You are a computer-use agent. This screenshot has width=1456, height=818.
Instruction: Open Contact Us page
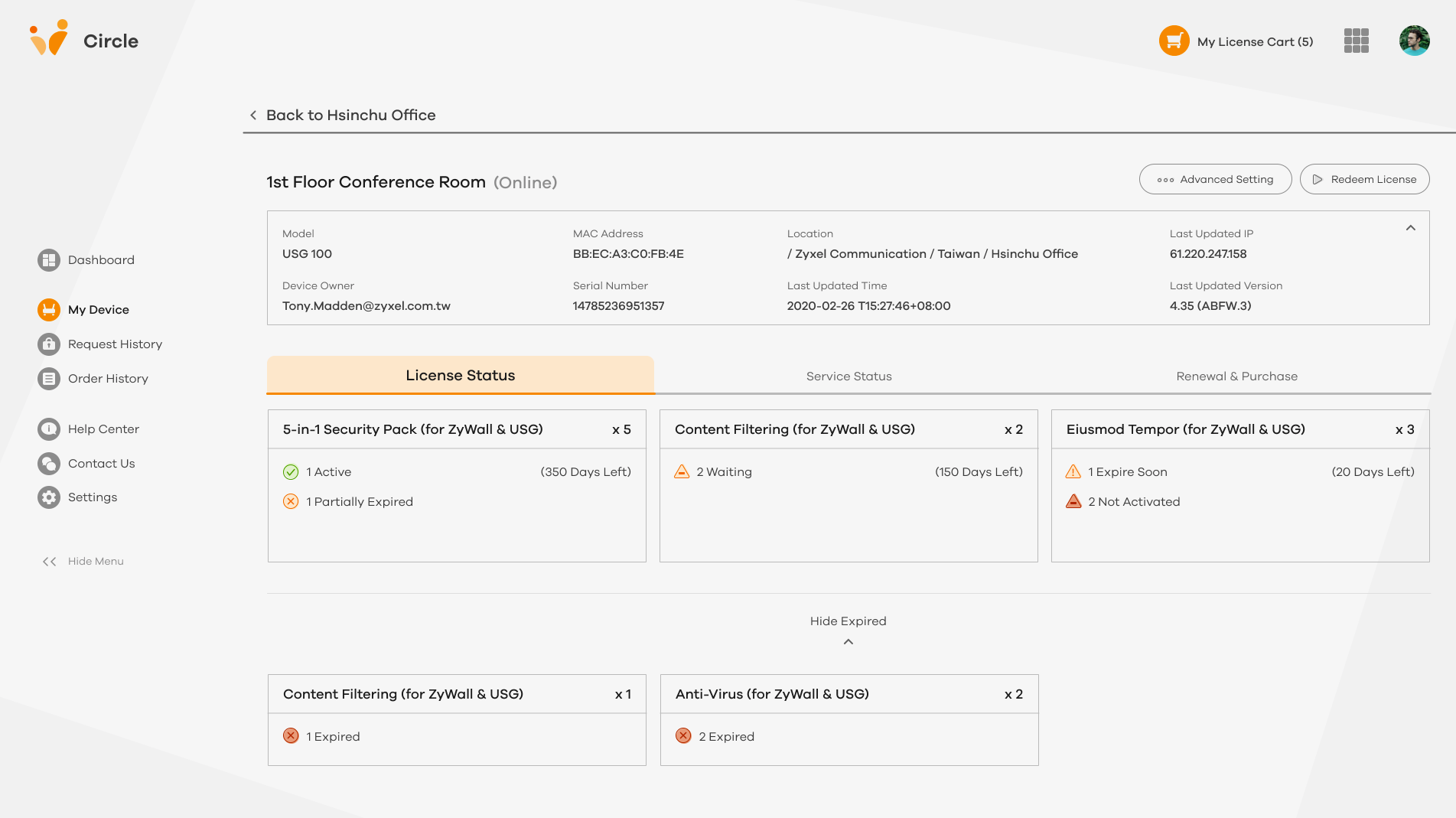(101, 464)
